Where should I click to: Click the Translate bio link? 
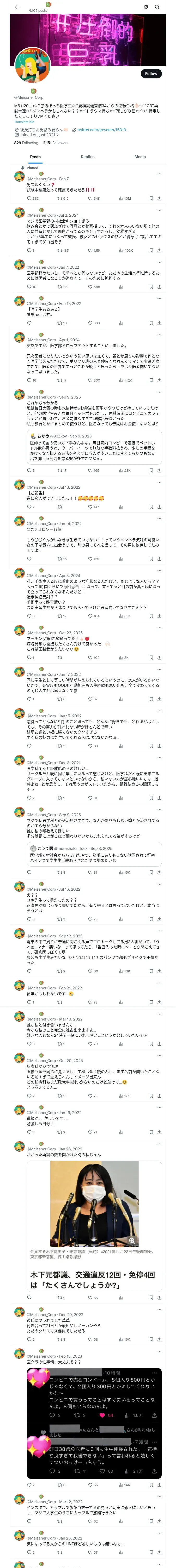[24, 122]
